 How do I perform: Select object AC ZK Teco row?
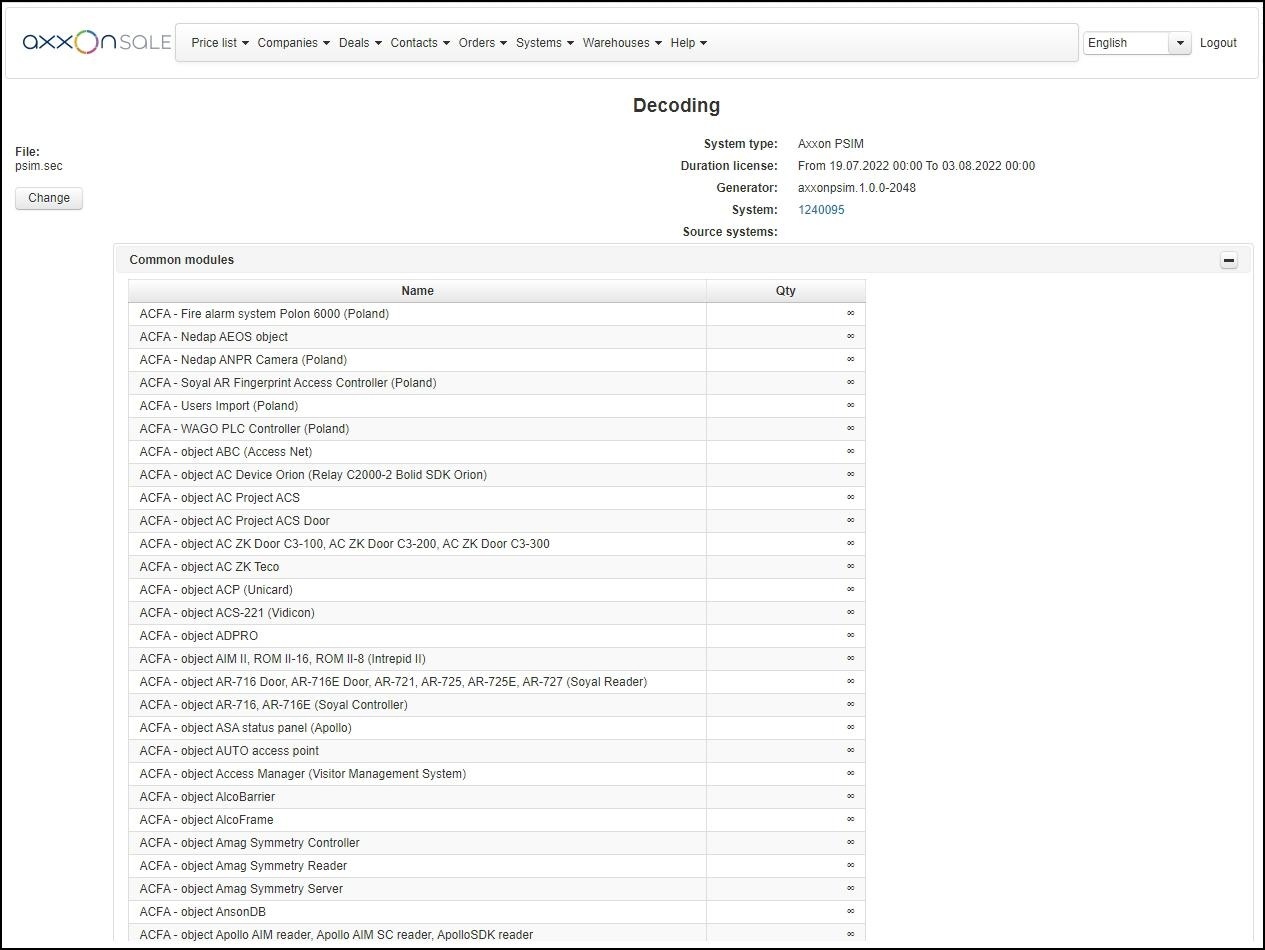point(497,567)
